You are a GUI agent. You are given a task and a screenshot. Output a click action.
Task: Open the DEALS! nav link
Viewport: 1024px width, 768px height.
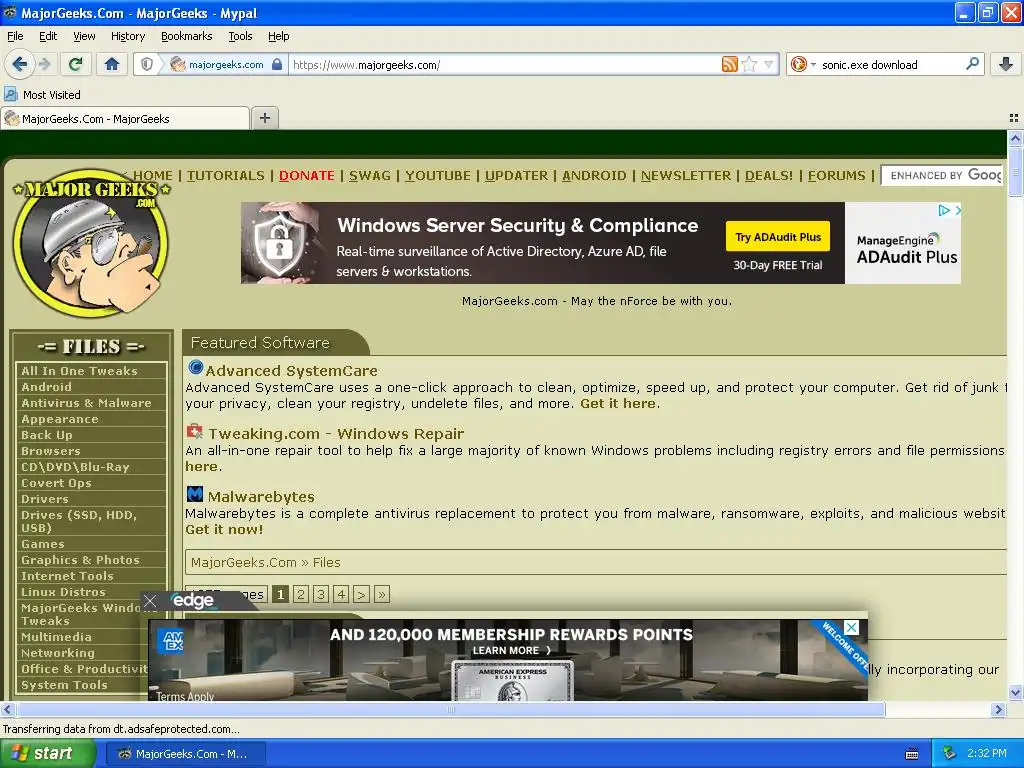pyautogui.click(x=769, y=175)
